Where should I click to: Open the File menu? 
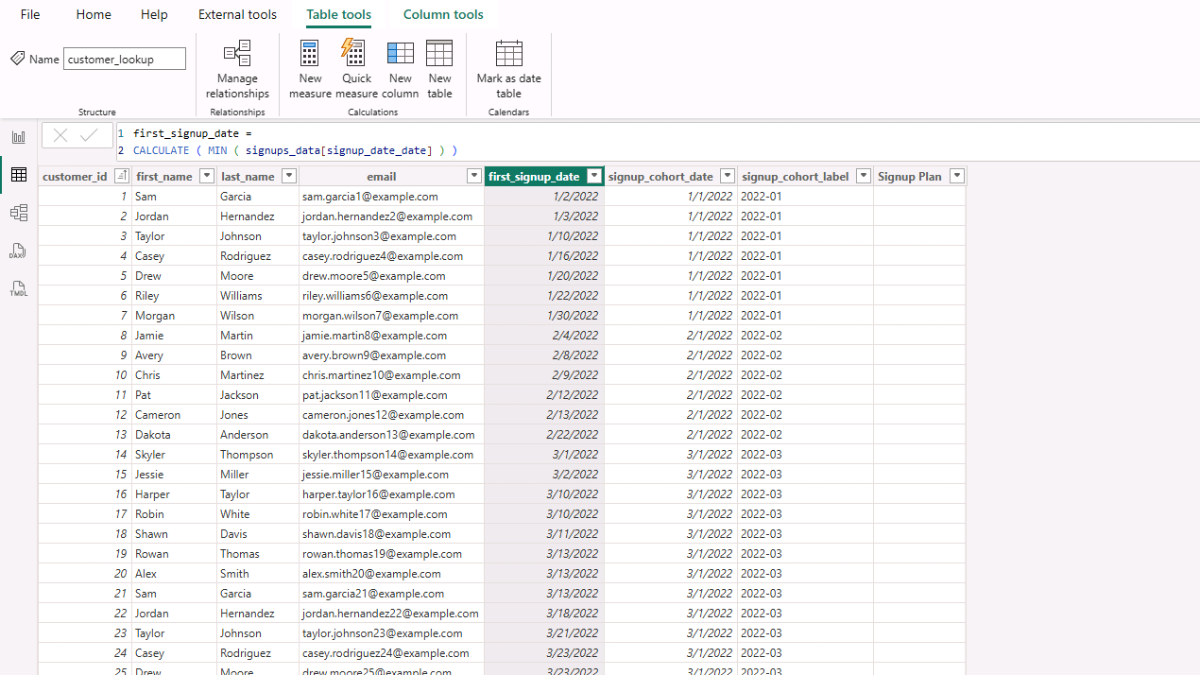30,15
